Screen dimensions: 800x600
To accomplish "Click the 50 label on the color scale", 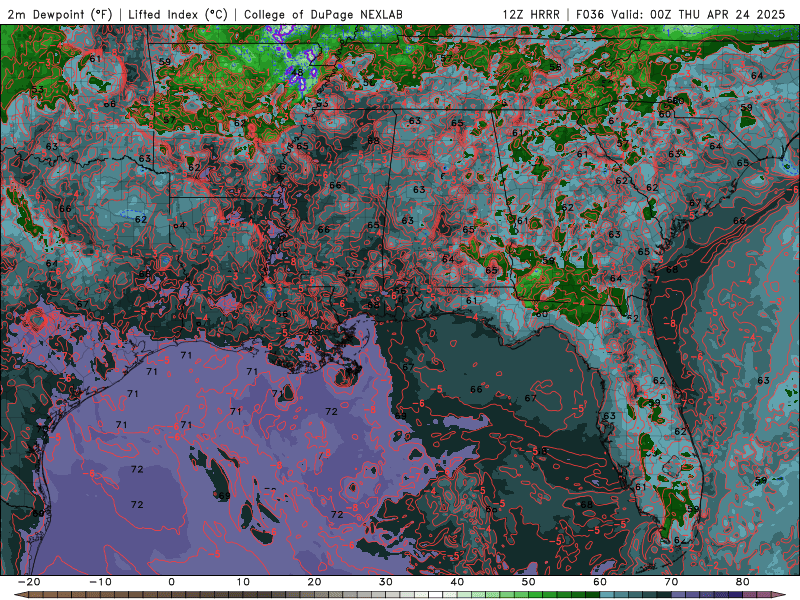I will (x=529, y=582).
